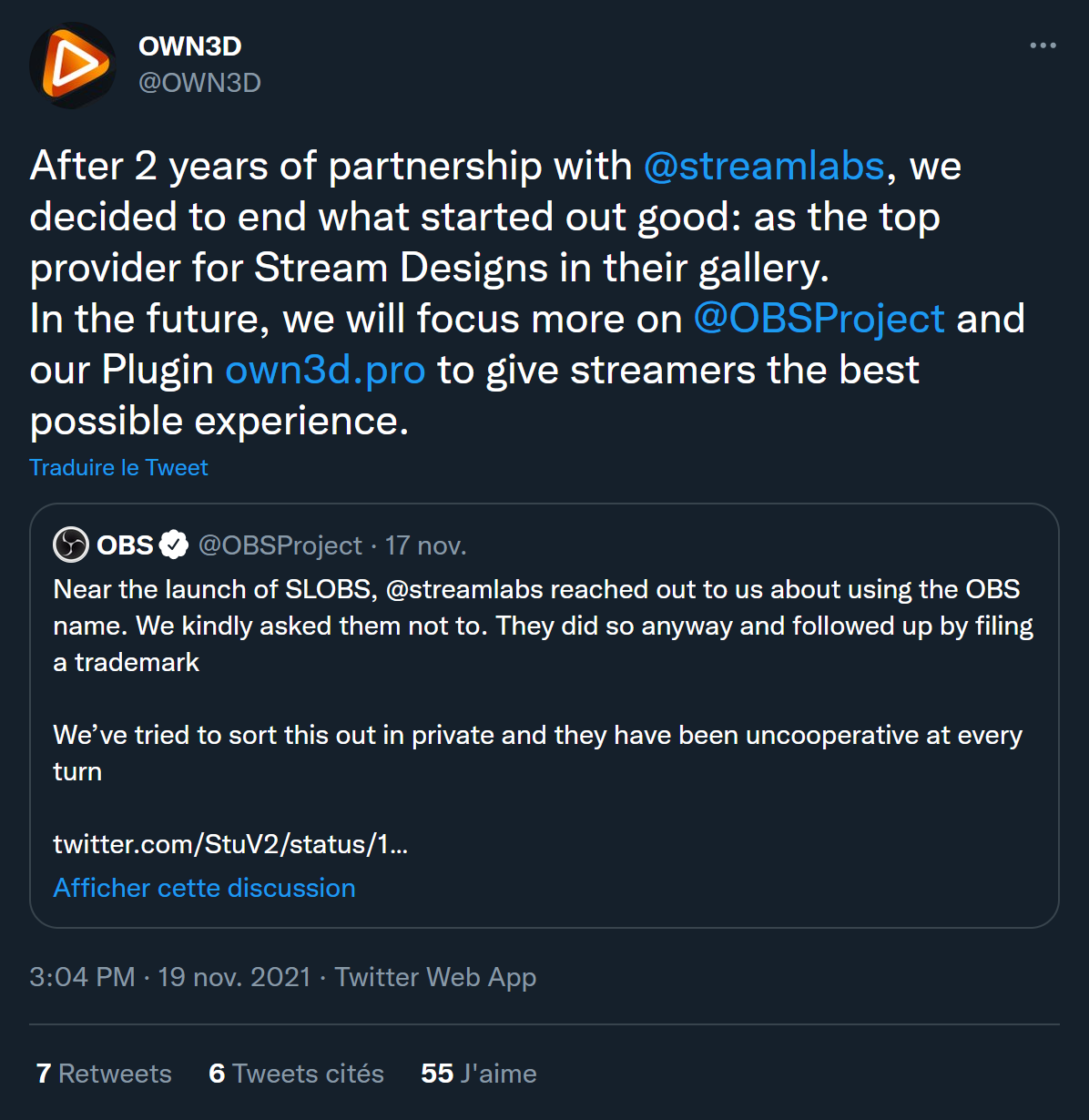
Task: Click the quoted tweet's 17 nov. date
Action: click(425, 545)
